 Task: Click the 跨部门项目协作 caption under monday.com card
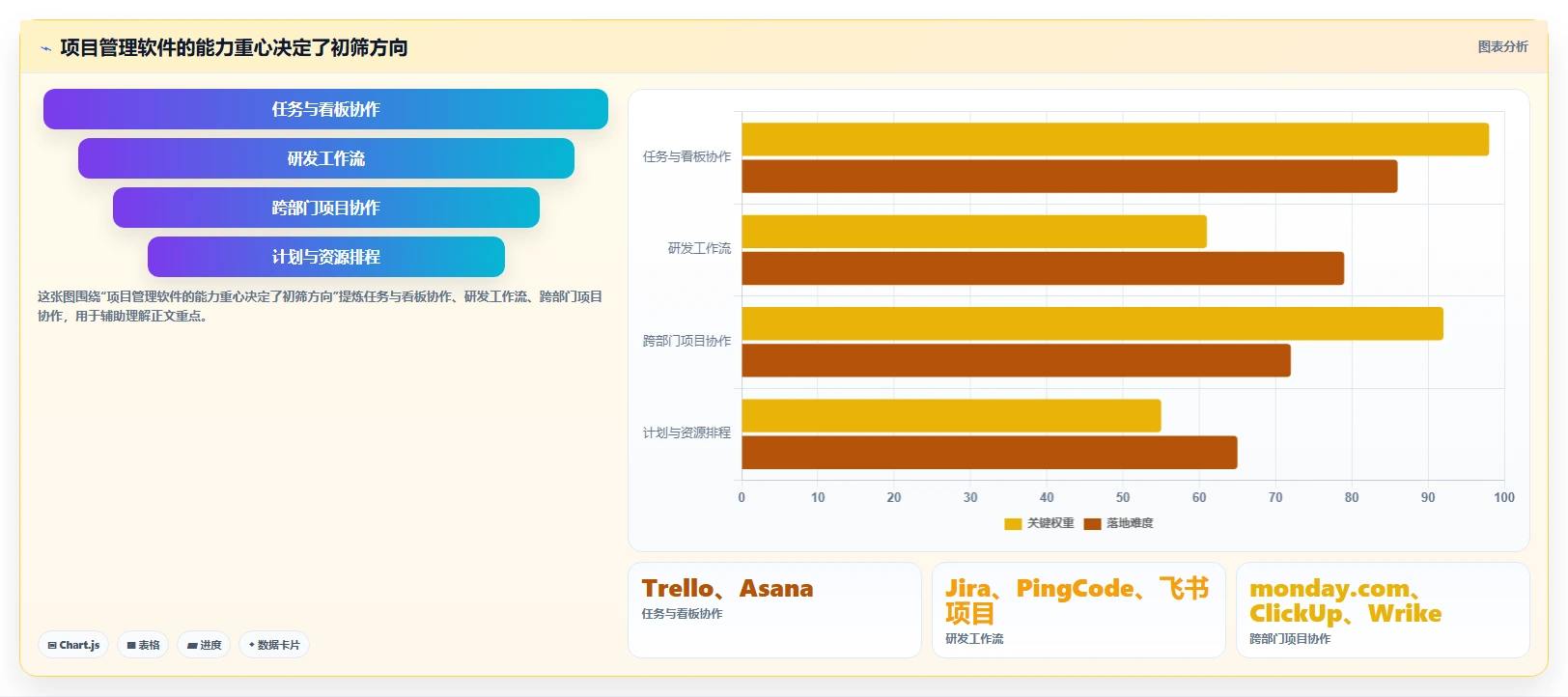pos(1290,639)
